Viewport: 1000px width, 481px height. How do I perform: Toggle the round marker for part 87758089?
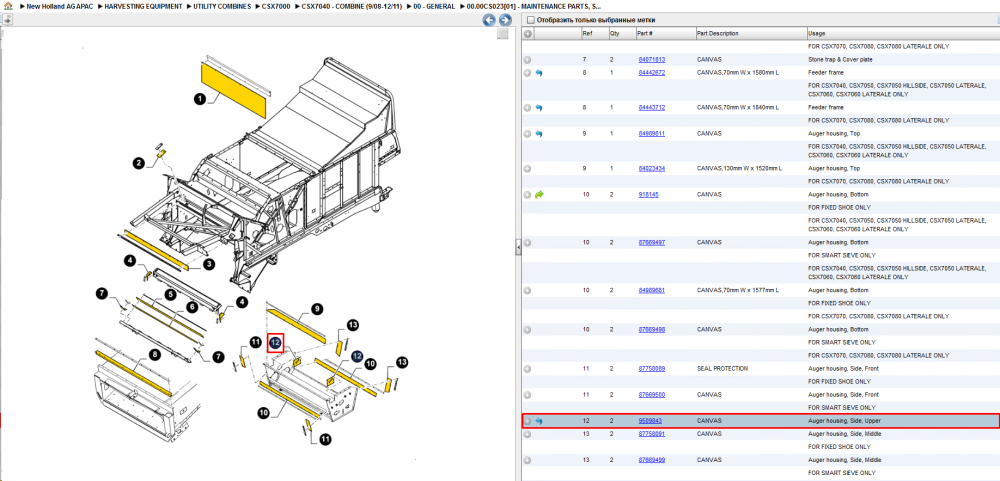point(527,369)
